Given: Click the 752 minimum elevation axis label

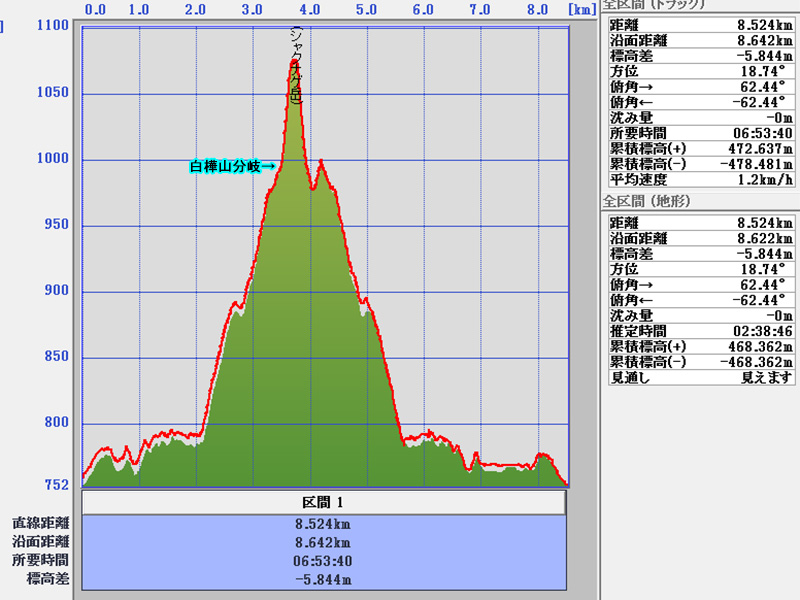Looking at the screenshot, I should (x=55, y=485).
